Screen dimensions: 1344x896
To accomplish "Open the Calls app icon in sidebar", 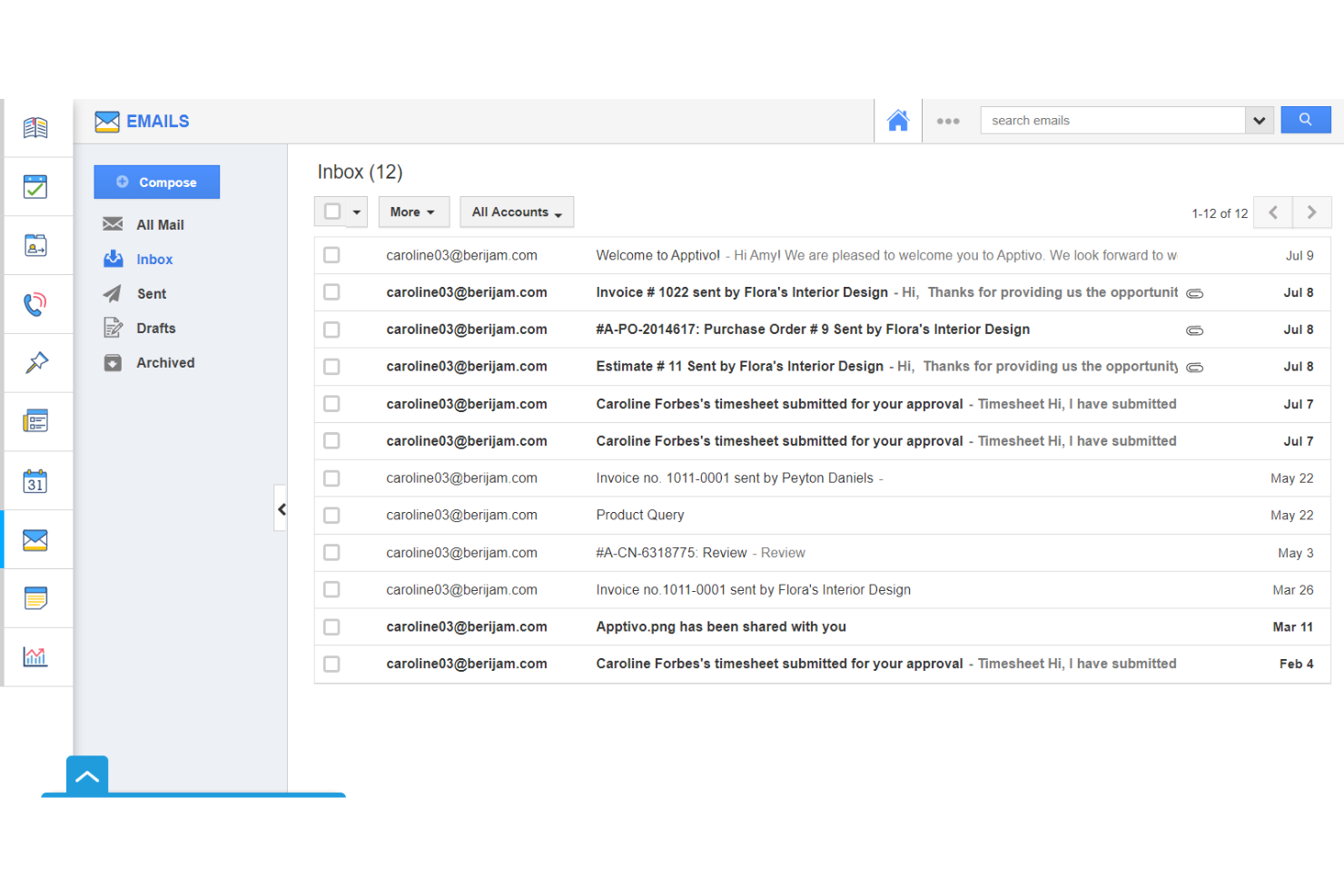I will click(36, 303).
